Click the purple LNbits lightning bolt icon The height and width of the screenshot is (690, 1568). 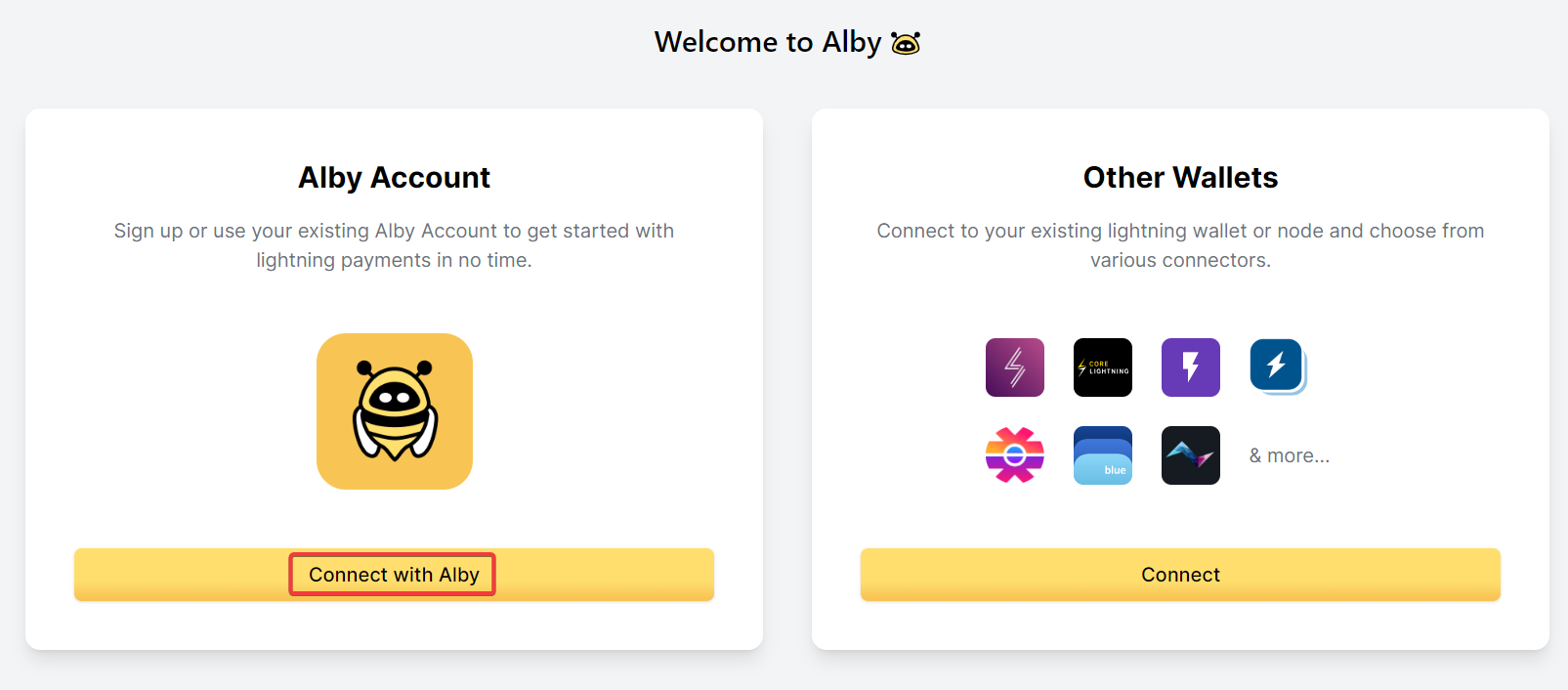click(x=1190, y=367)
